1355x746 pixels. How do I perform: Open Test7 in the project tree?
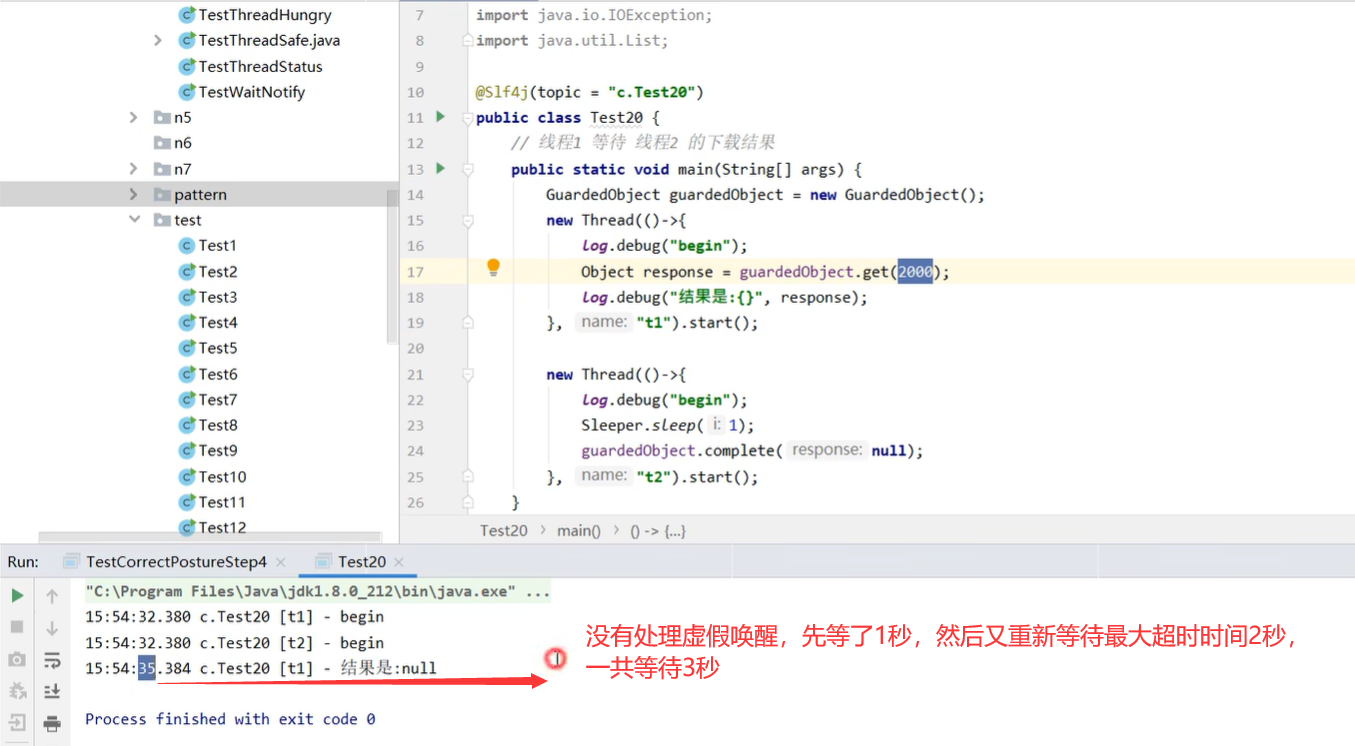pyautogui.click(x=207, y=399)
